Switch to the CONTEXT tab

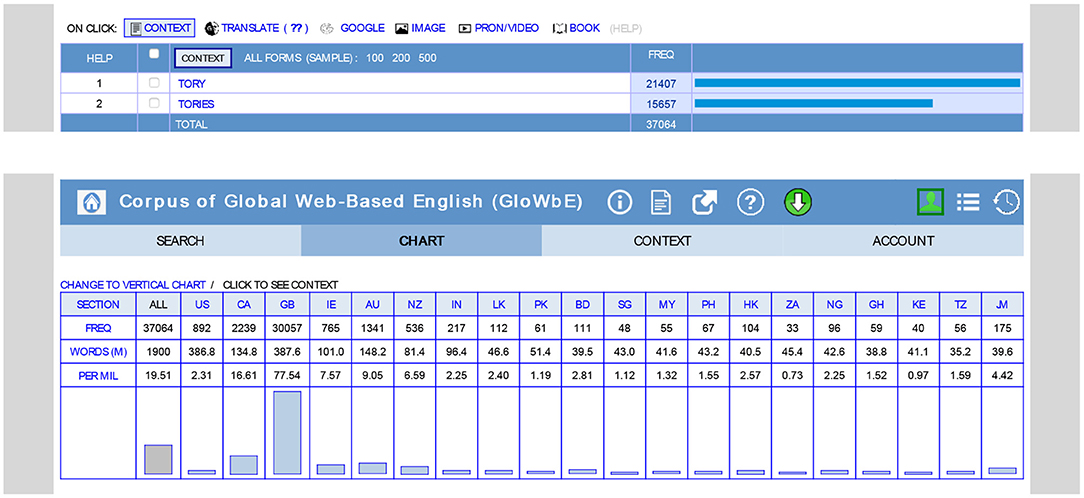pos(662,241)
